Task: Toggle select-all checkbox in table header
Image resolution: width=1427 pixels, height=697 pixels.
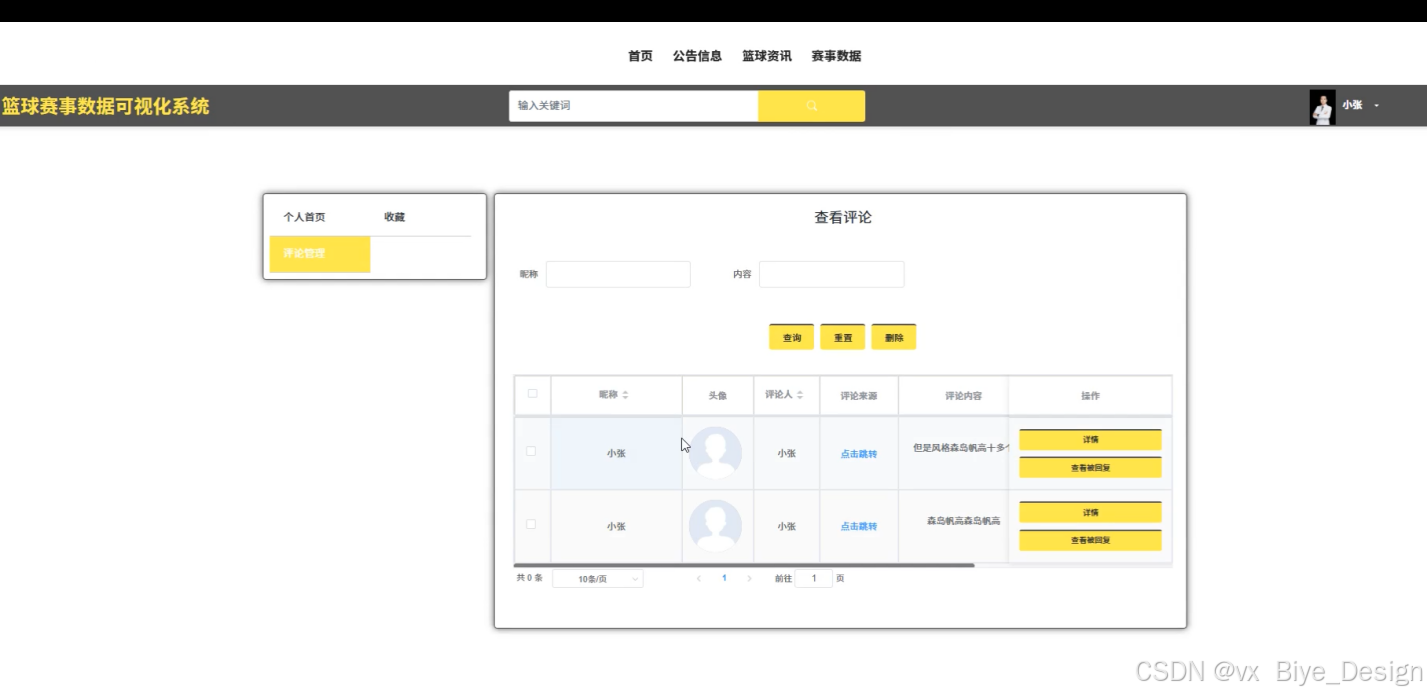Action: [x=532, y=394]
